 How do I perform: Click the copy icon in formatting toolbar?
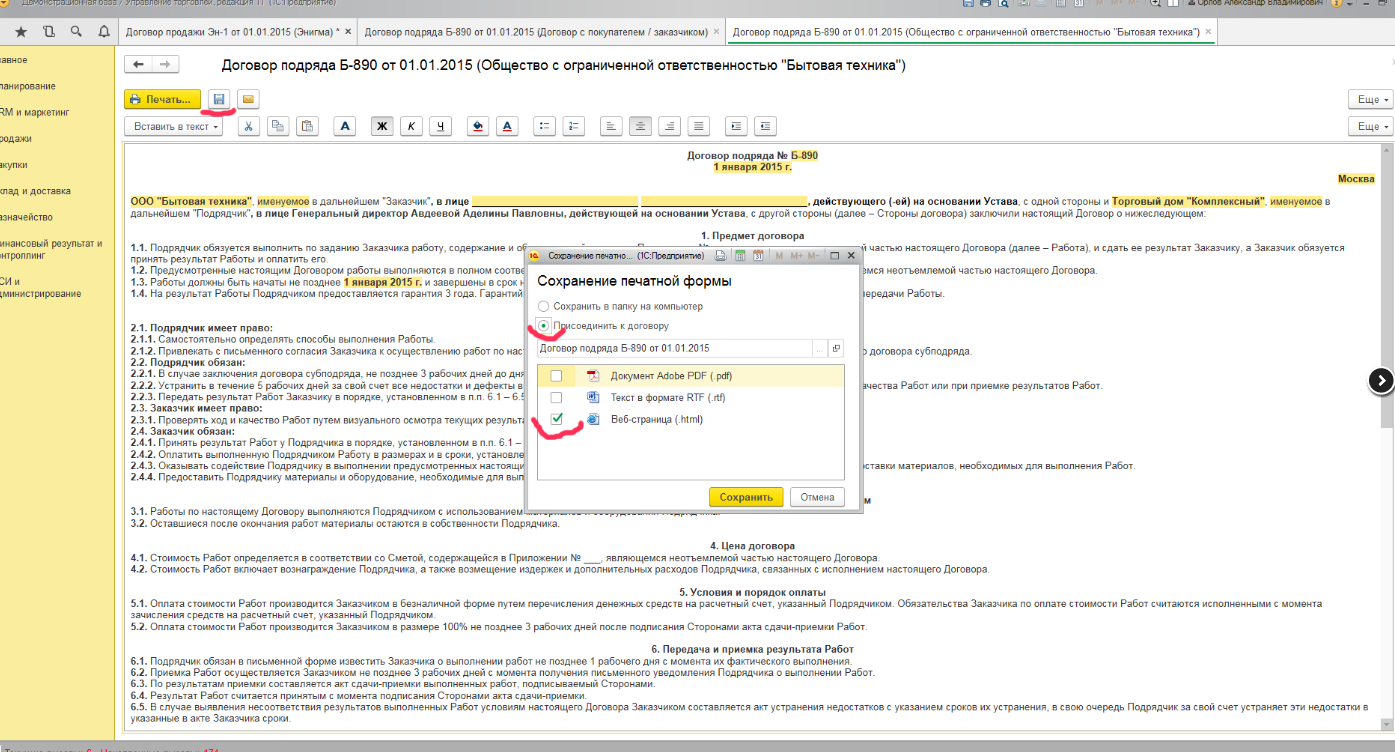(x=277, y=126)
